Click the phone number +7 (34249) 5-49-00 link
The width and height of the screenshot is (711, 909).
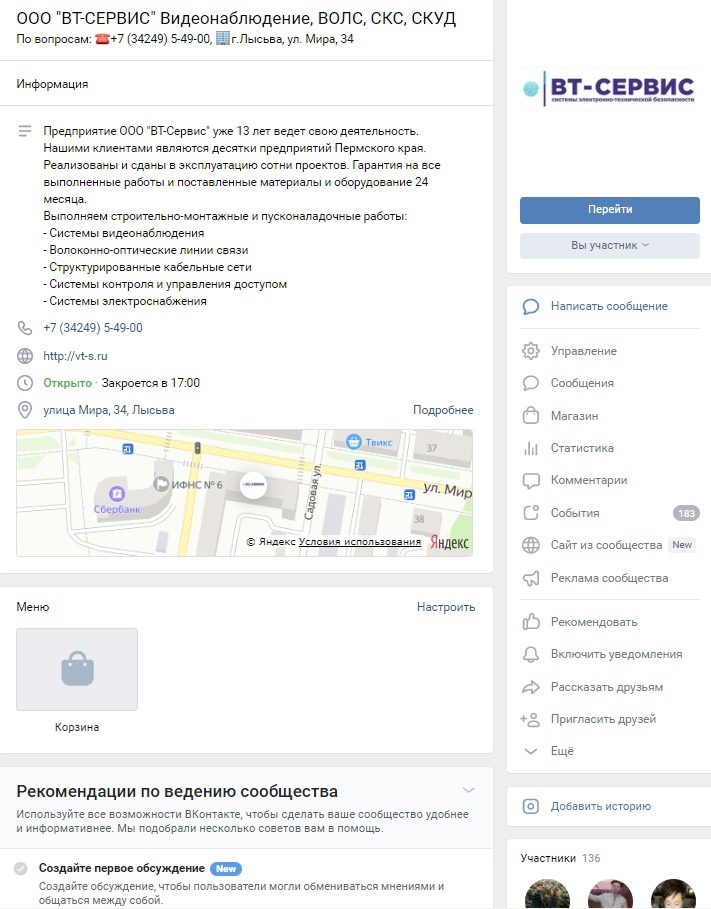[x=93, y=328]
